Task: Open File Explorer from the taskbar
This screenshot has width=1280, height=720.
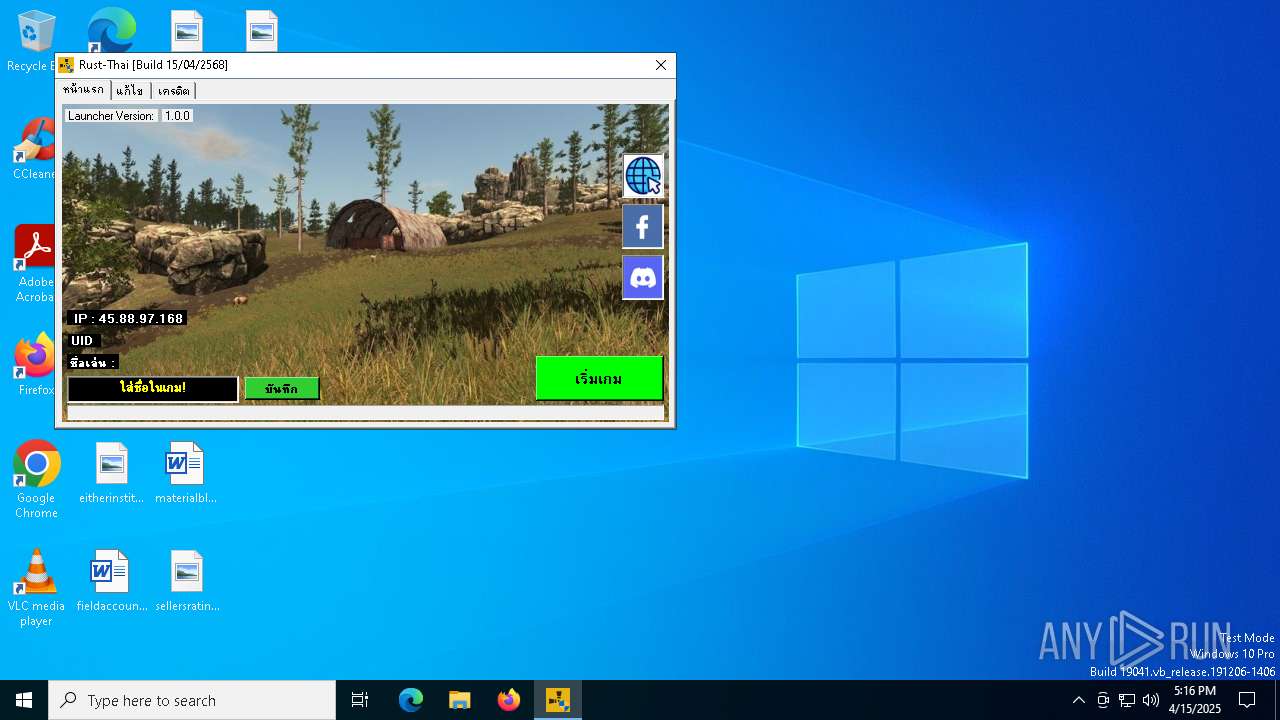Action: coord(460,700)
